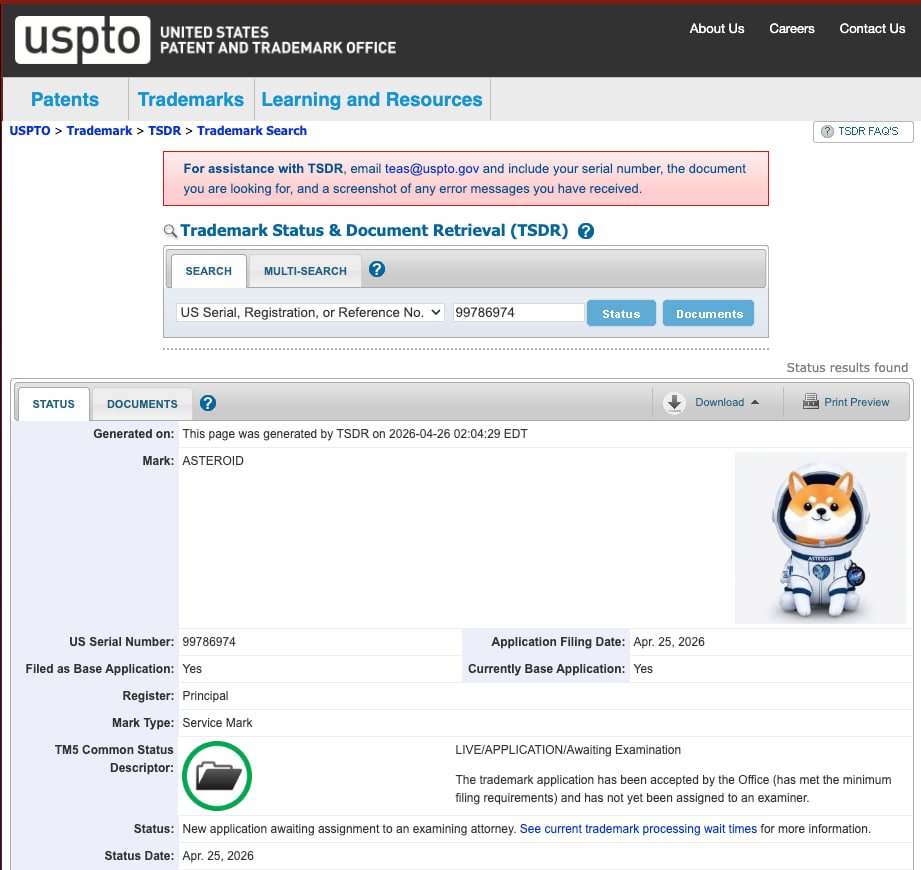921x870 pixels.
Task: Click the Mark Type value Service Mark
Action: tap(217, 723)
